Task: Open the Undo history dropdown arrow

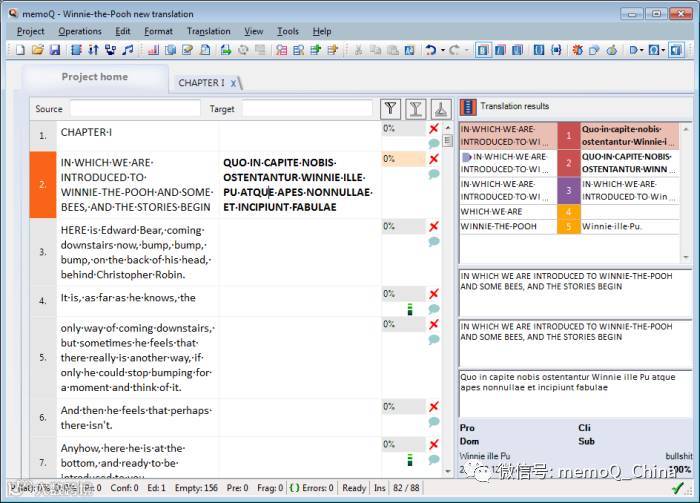Action: [x=442, y=50]
